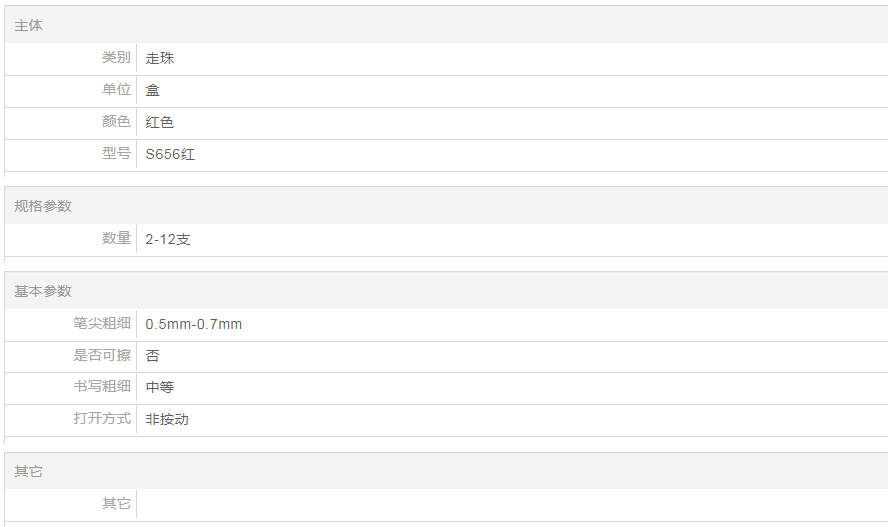Click the 规格参数 section header
Screen dimensions: 895x527
(43, 206)
